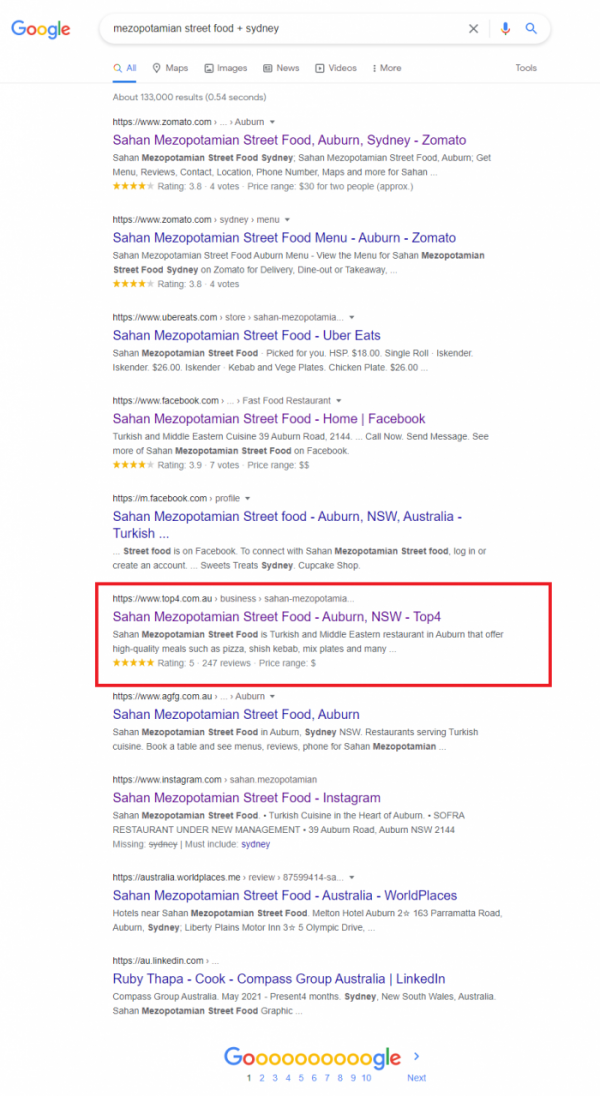Expand dropdown arrow beside agfg.com.au Auburn URL
This screenshot has height=1096, width=600.
coord(272,696)
